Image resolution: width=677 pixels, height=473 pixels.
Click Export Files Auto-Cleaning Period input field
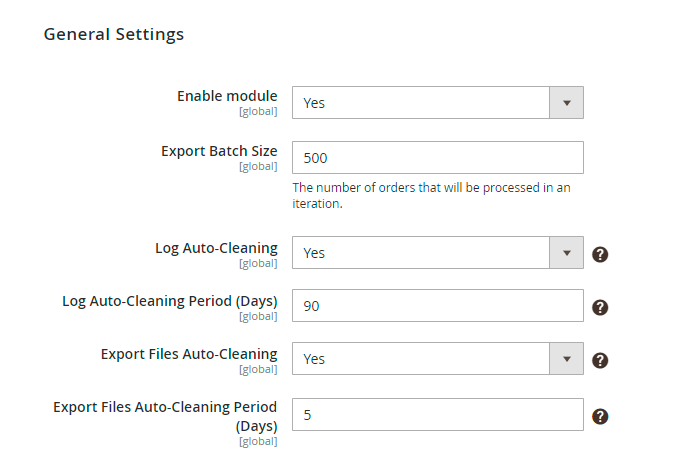click(437, 414)
